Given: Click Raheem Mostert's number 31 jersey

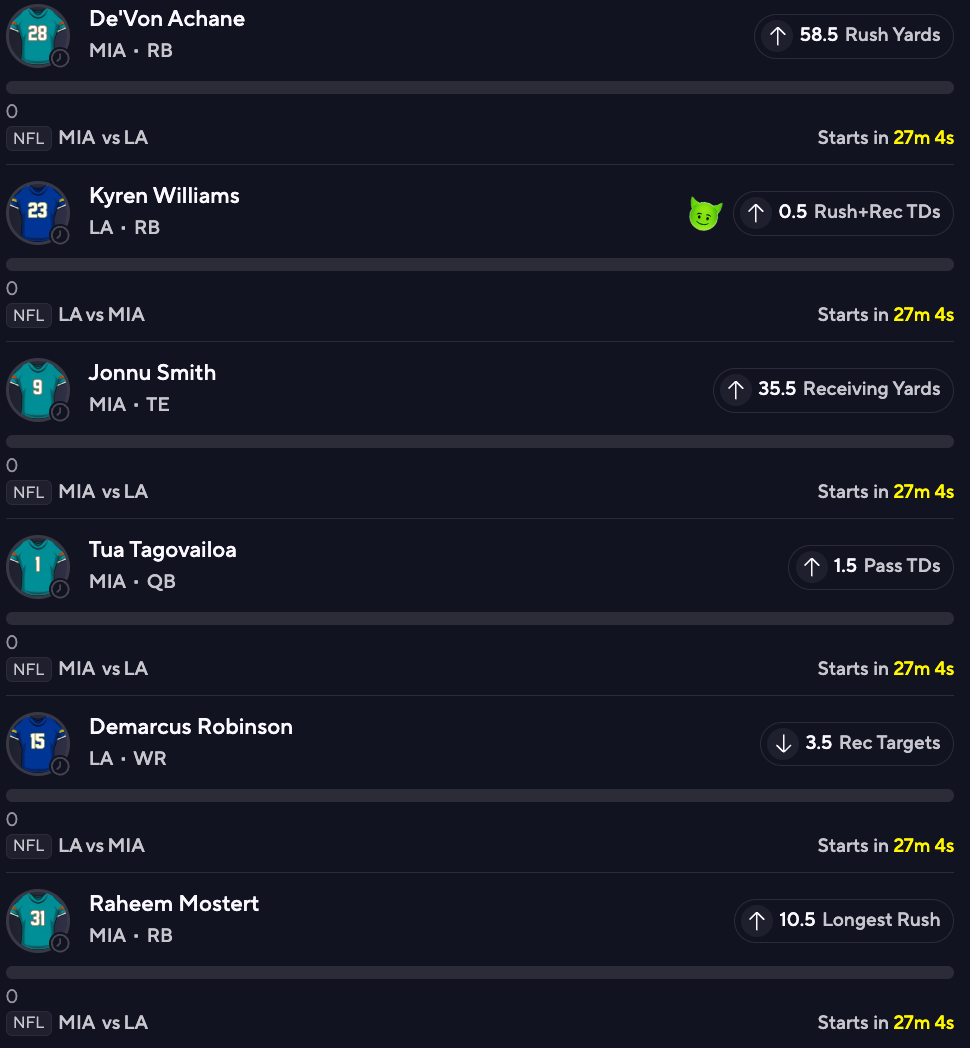Looking at the screenshot, I should pyautogui.click(x=37, y=920).
